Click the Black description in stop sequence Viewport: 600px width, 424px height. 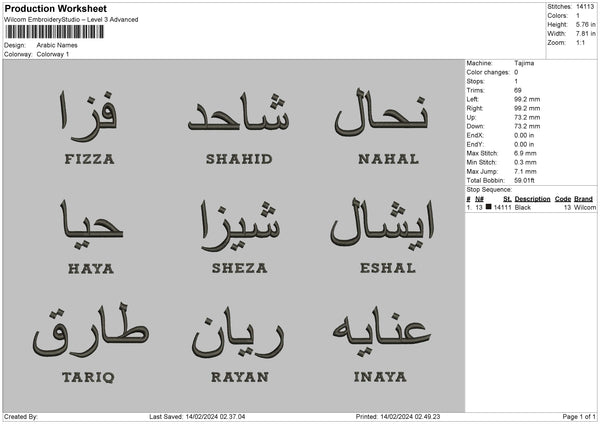[523, 207]
